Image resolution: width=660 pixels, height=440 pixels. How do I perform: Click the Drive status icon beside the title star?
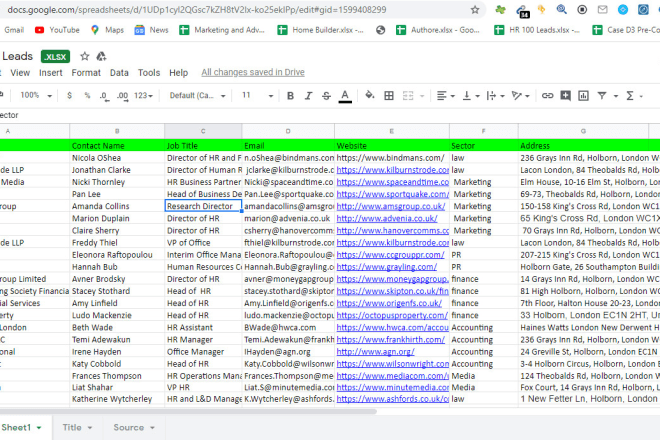(x=101, y=56)
